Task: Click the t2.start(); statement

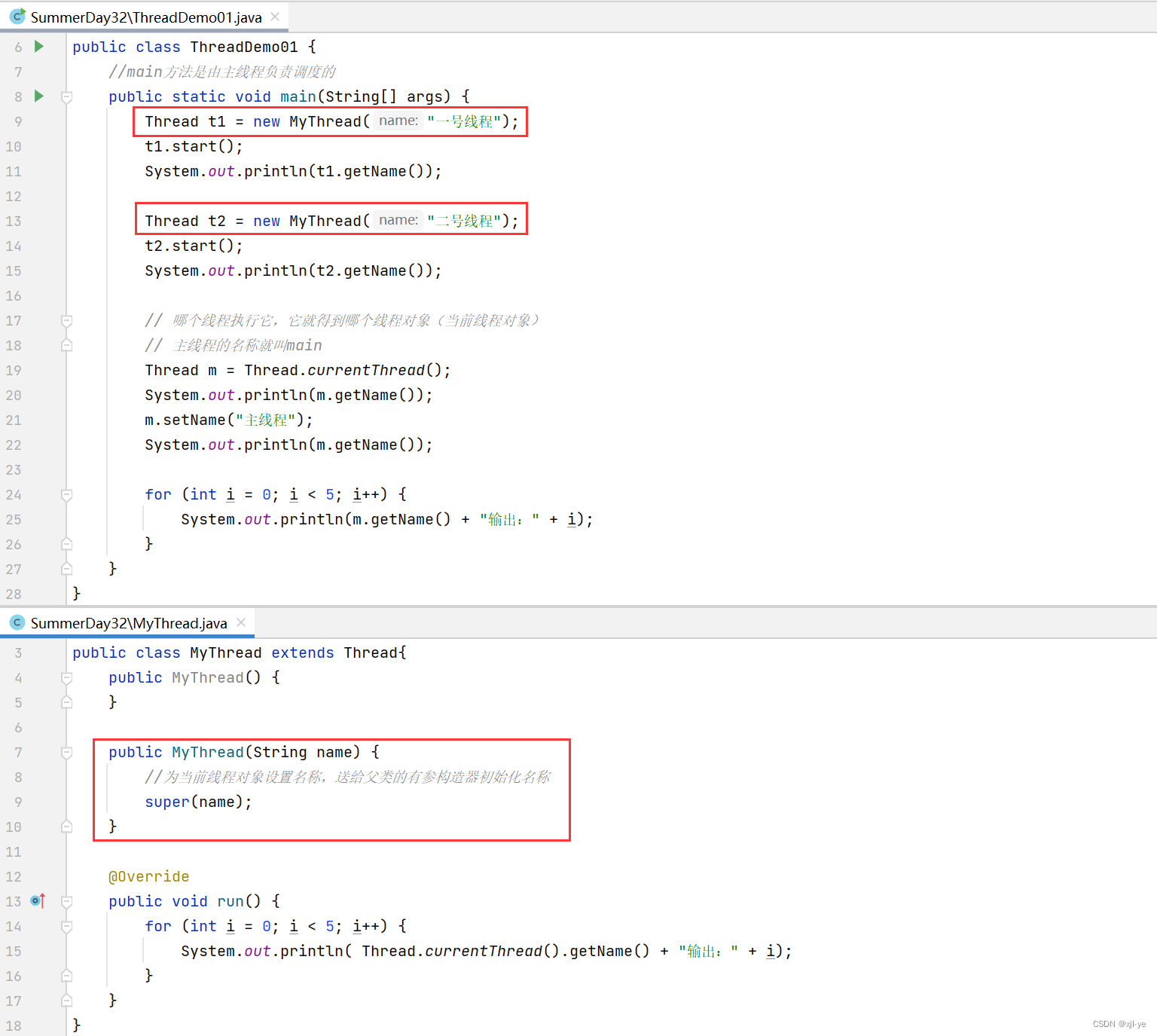Action: tap(194, 246)
